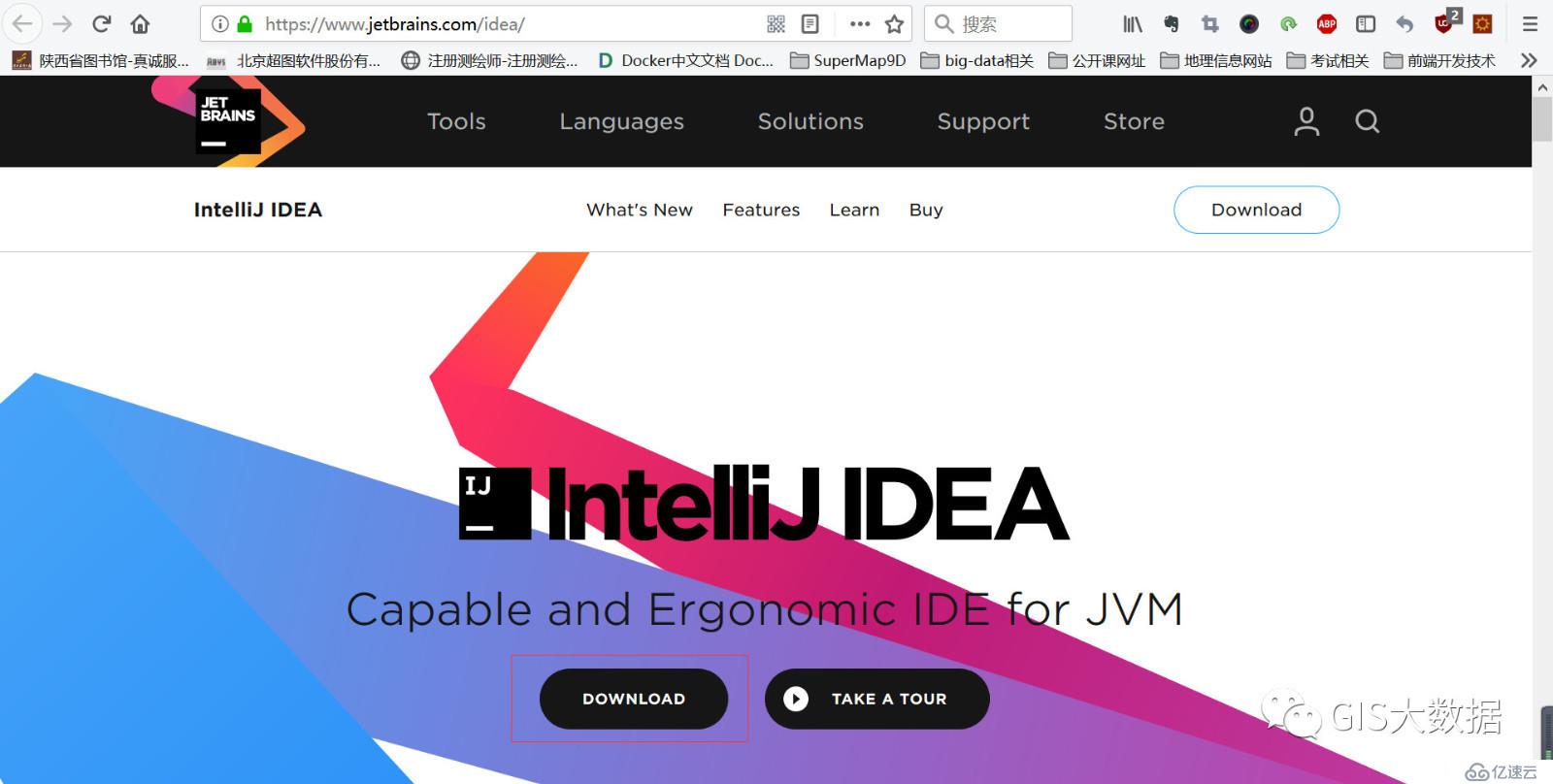Toggle reader view in address bar
Viewport: 1553px width, 784px height.
pos(810,24)
